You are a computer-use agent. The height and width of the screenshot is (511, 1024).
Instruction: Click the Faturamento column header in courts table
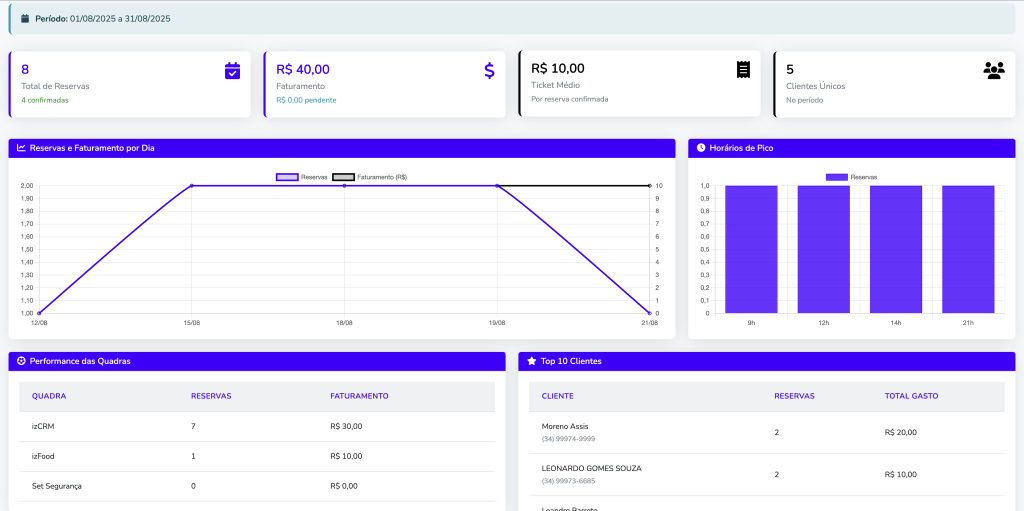point(359,396)
